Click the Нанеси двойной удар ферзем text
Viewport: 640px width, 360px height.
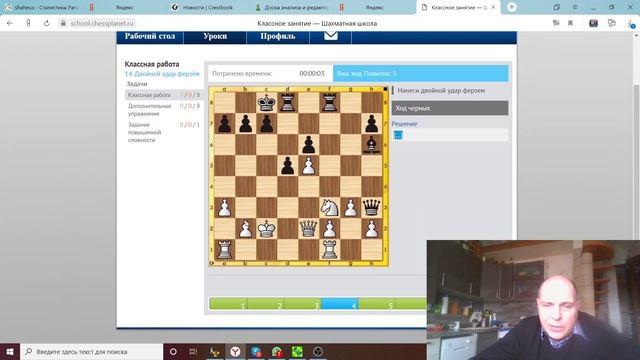point(441,91)
